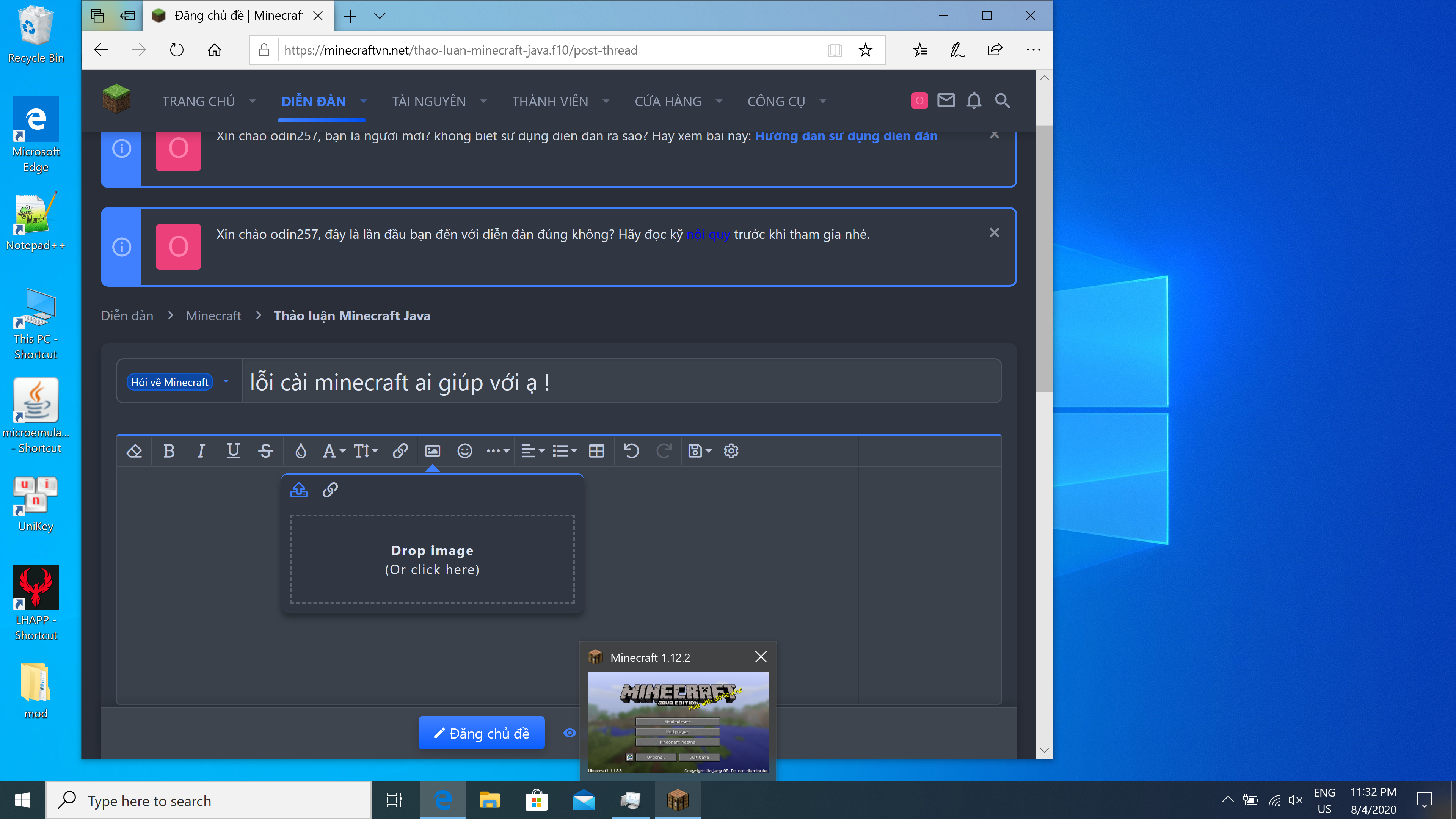The width and height of the screenshot is (1456, 819).
Task: Insert a table in editor
Action: pyautogui.click(x=596, y=451)
